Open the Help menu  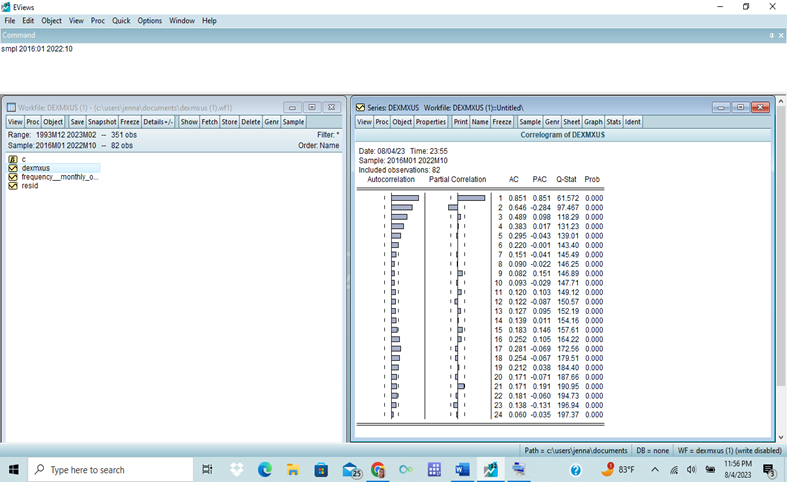pyautogui.click(x=209, y=21)
